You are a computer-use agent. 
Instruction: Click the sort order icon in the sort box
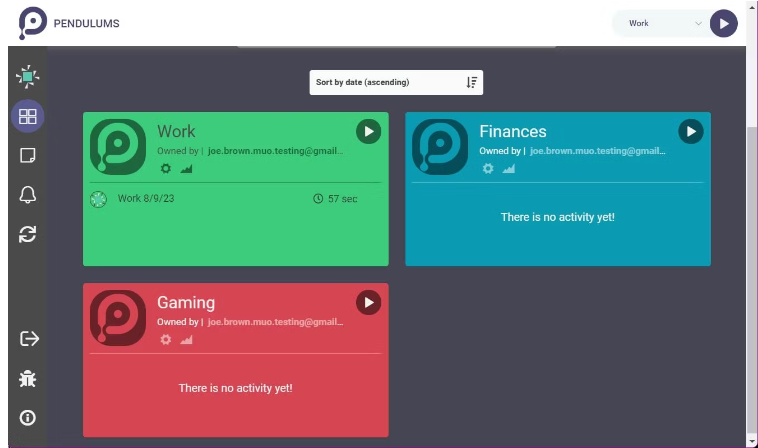[x=471, y=83]
